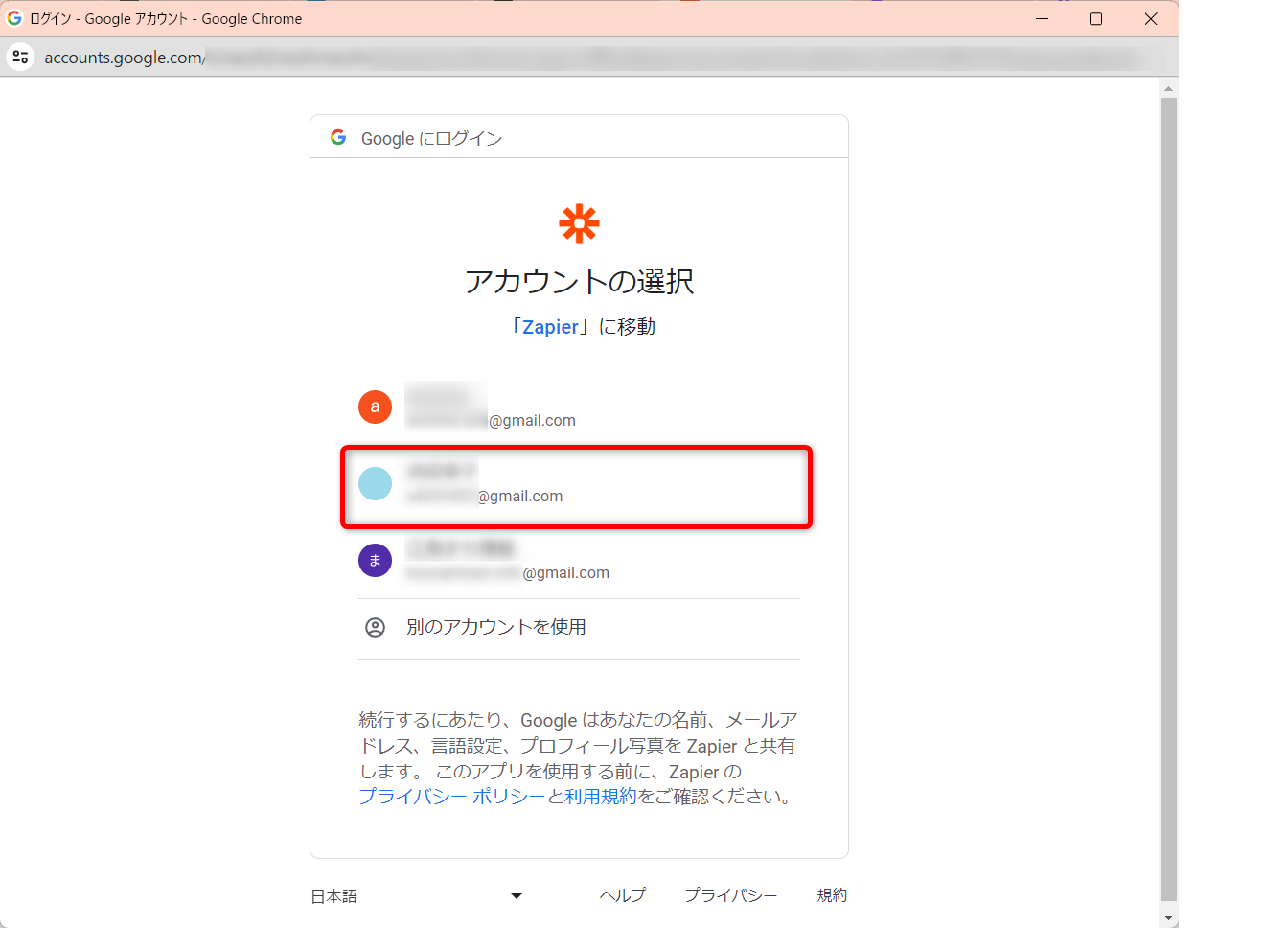Click the language selector dropdown arrow
The width and height of the screenshot is (1288, 928).
(x=517, y=896)
